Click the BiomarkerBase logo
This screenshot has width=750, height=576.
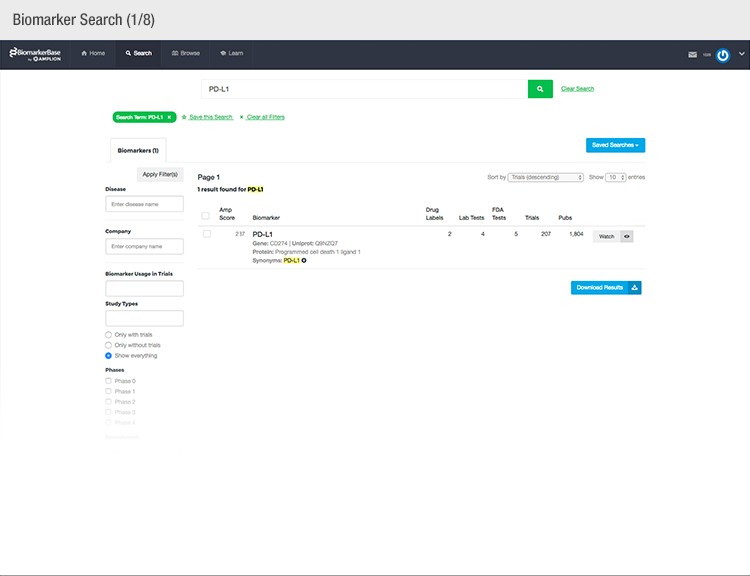[x=35, y=54]
